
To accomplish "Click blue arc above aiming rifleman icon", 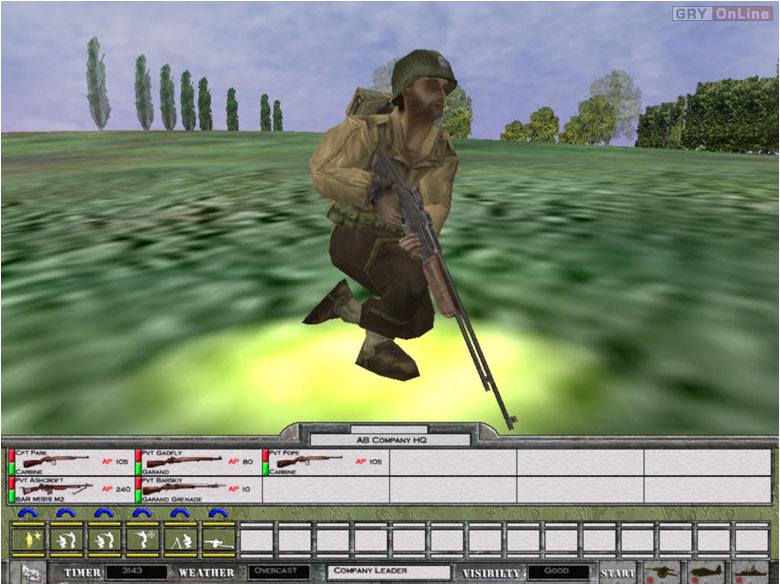I will click(x=142, y=513).
